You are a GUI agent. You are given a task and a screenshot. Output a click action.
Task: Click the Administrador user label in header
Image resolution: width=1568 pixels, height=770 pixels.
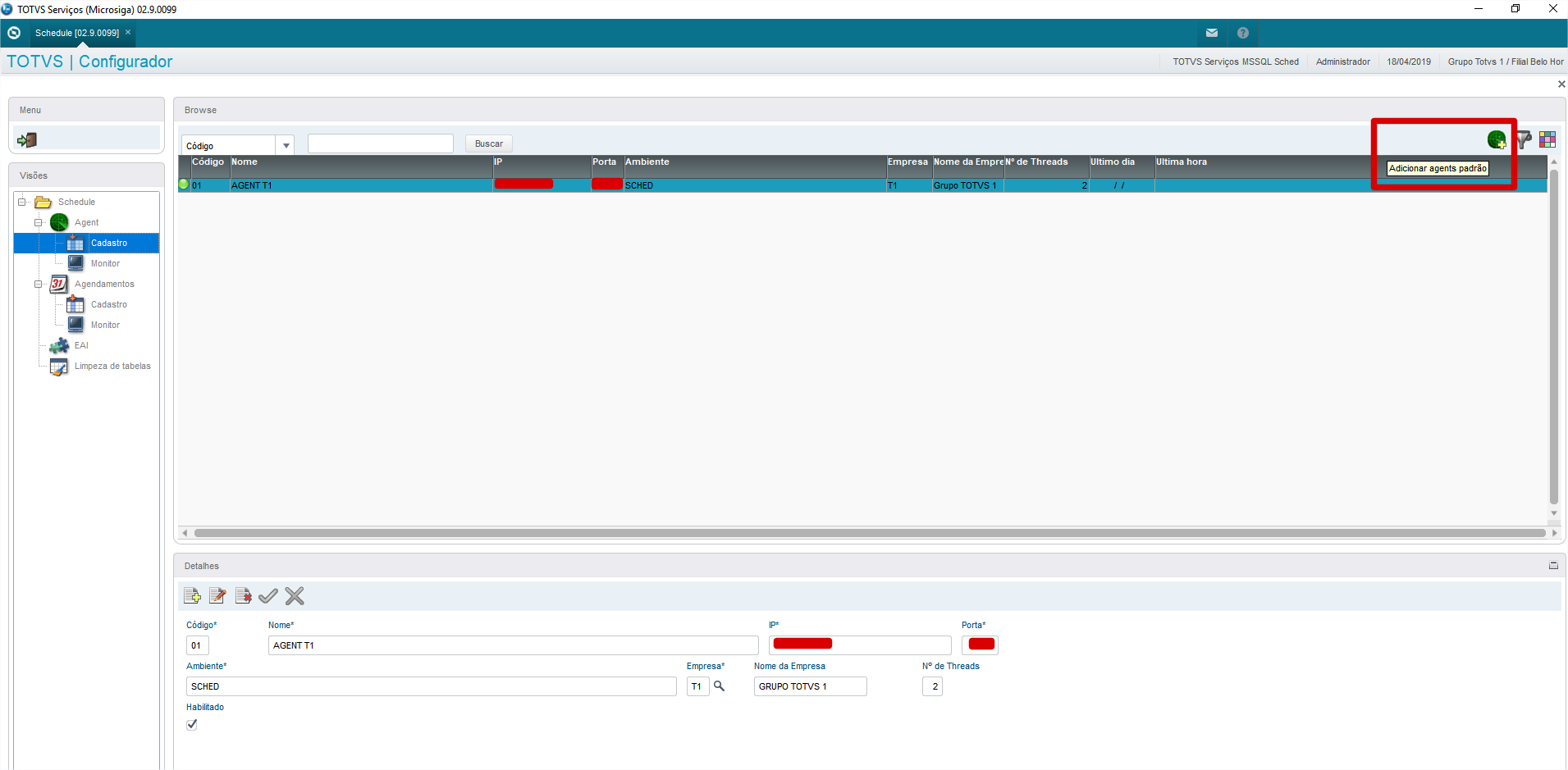point(1343,62)
